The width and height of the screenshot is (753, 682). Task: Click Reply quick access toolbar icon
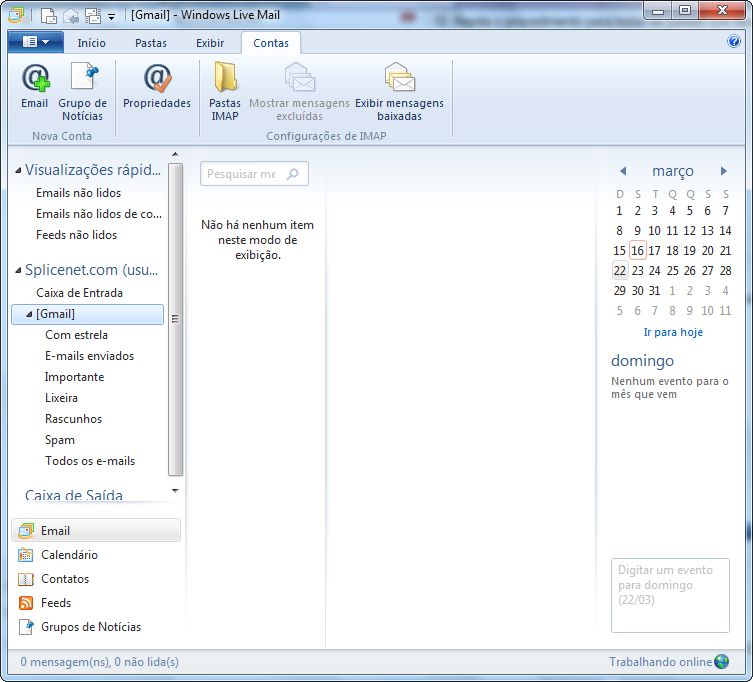[x=71, y=16]
